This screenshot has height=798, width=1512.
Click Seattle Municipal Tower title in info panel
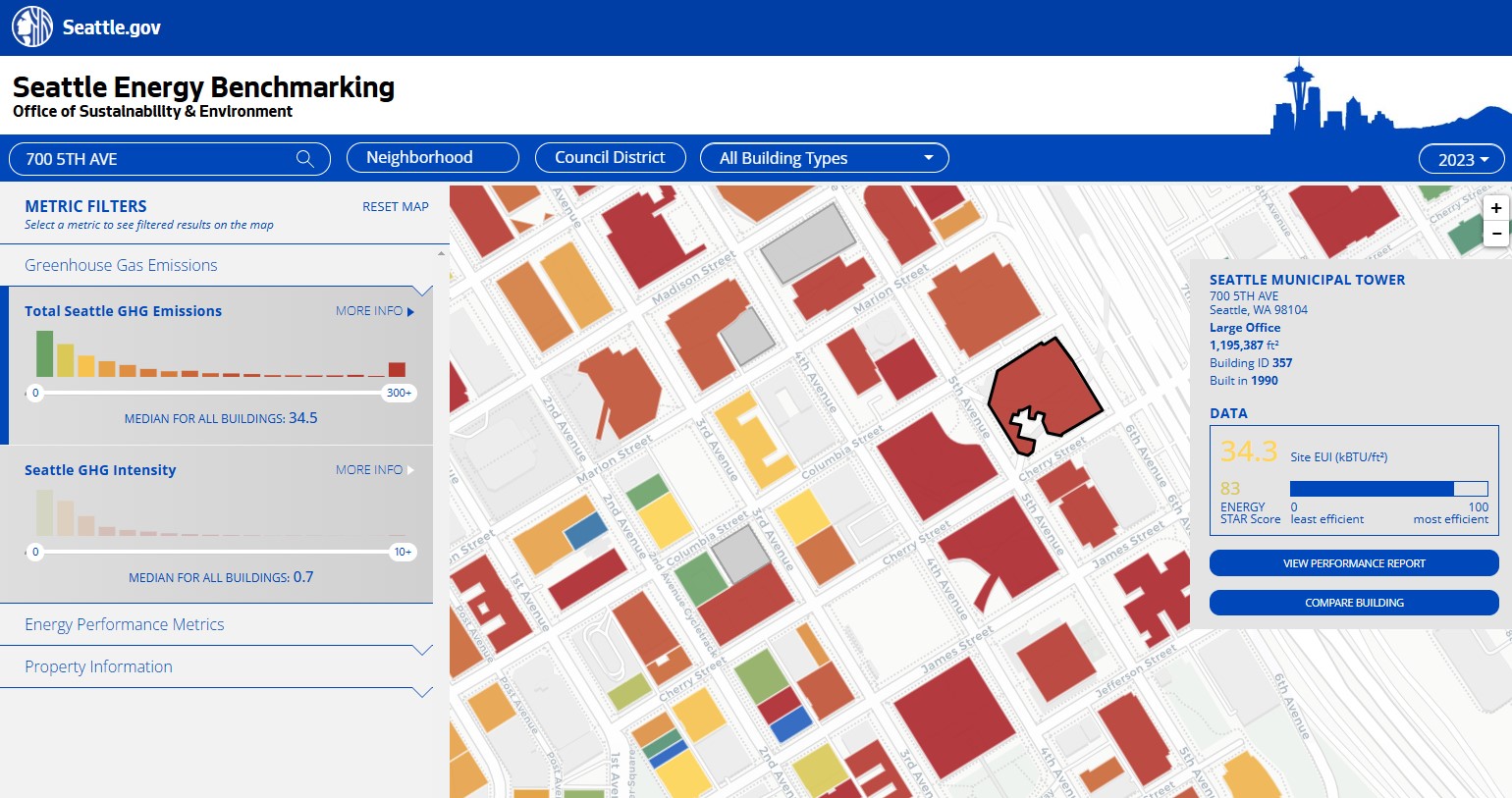pyautogui.click(x=1307, y=280)
